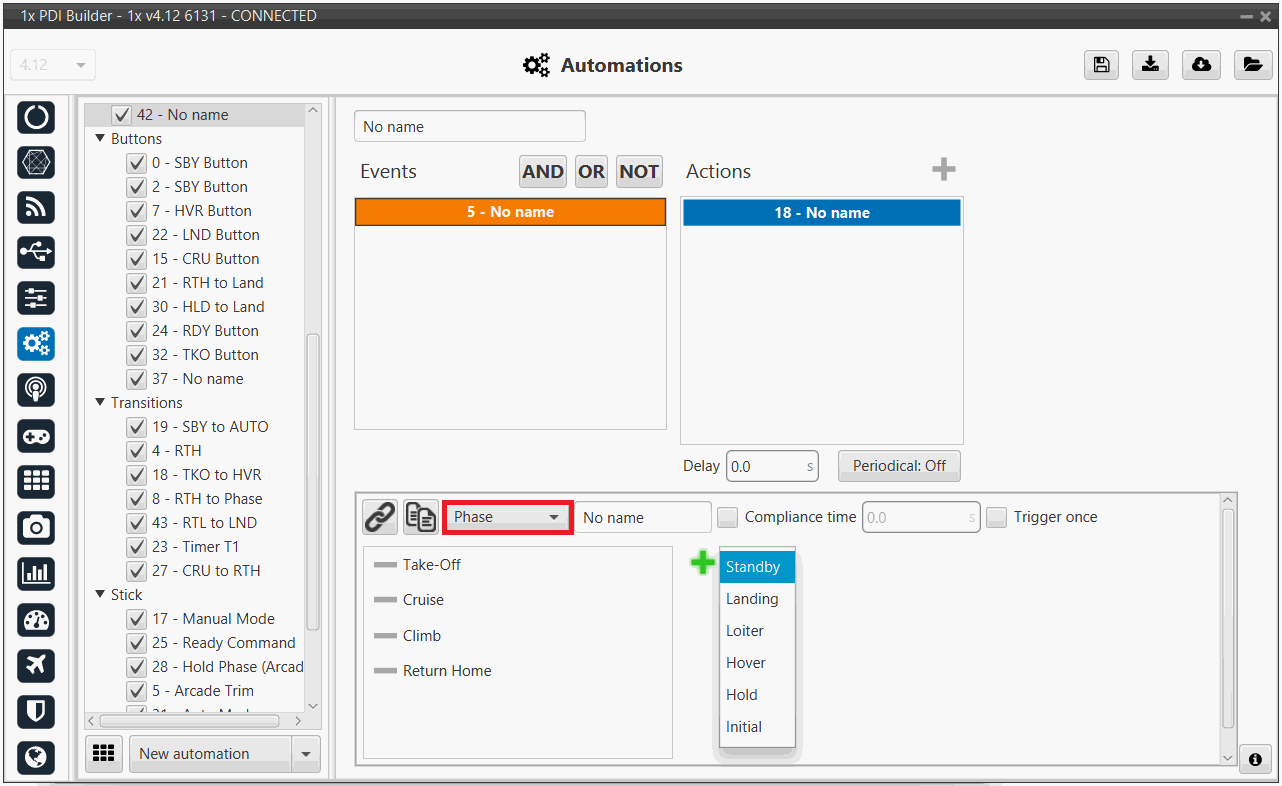The height and width of the screenshot is (786, 1282).
Task: Enable the Trigger once checkbox
Action: tap(996, 517)
